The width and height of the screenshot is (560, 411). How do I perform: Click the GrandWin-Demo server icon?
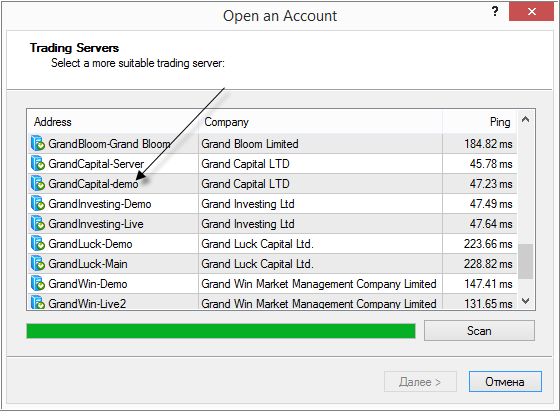point(38,284)
